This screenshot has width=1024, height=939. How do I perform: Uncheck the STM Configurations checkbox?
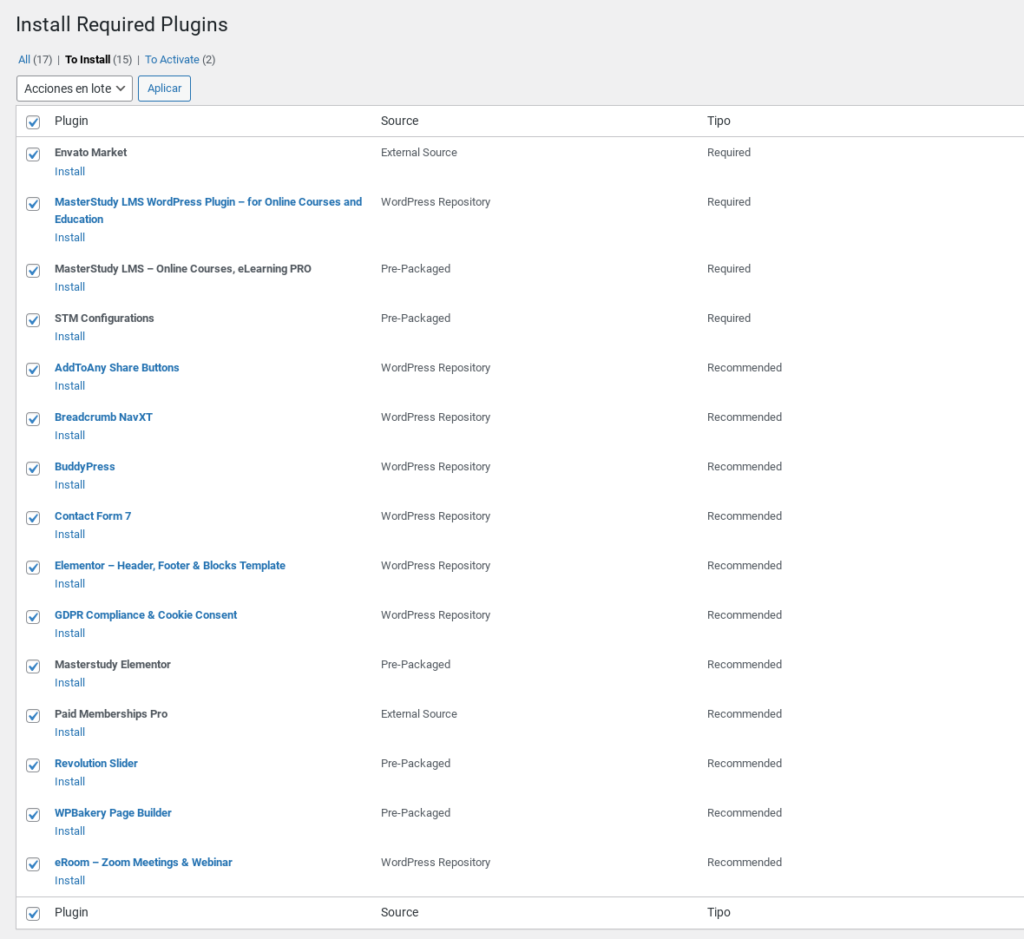tap(33, 320)
